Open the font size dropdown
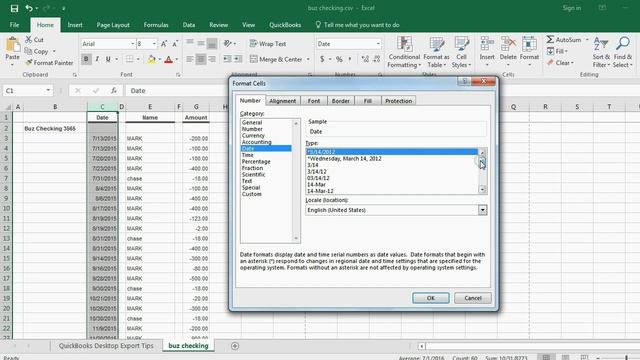The height and width of the screenshot is (360, 640). coord(154,44)
